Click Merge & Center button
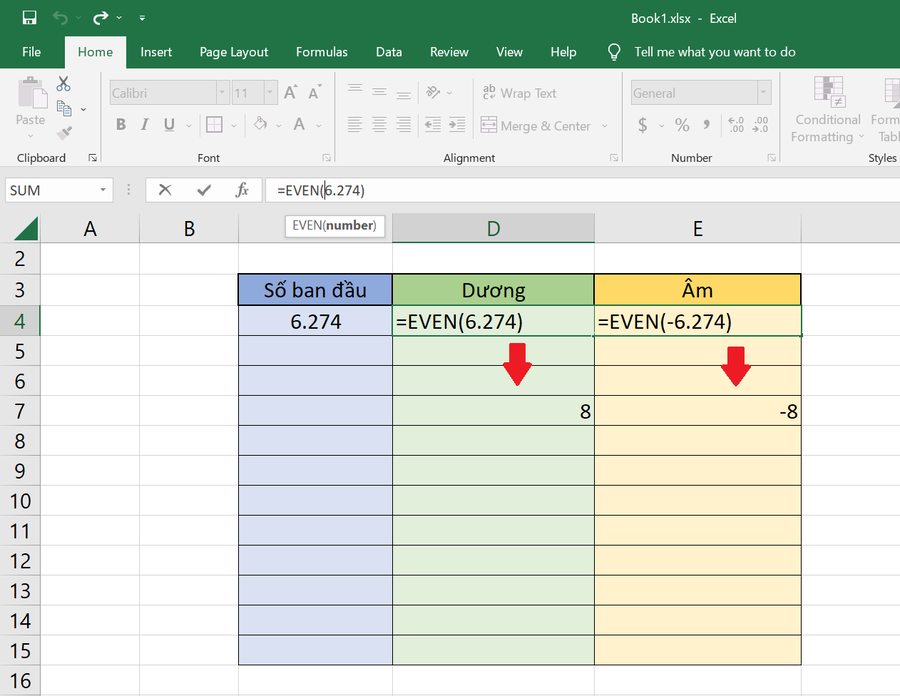Viewport: 900px width, 696px height. click(x=536, y=125)
